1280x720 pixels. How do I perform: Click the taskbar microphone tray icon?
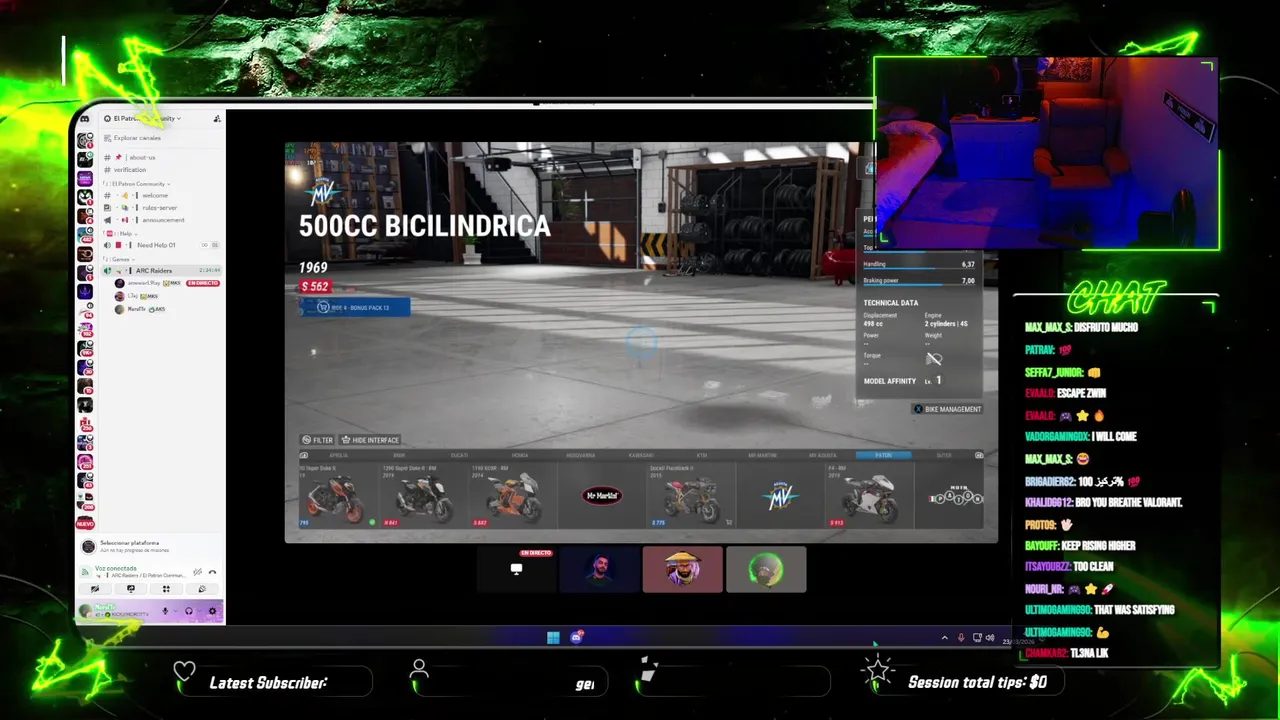[961, 637]
